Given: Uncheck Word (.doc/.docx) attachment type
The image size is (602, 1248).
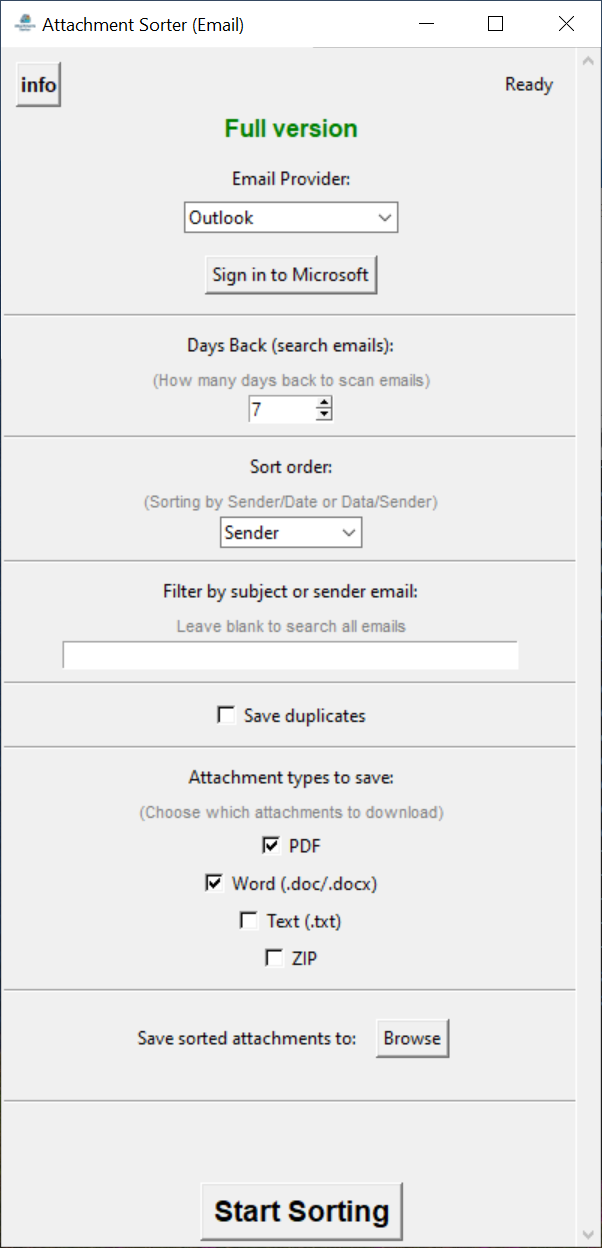Looking at the screenshot, I should click(x=214, y=883).
